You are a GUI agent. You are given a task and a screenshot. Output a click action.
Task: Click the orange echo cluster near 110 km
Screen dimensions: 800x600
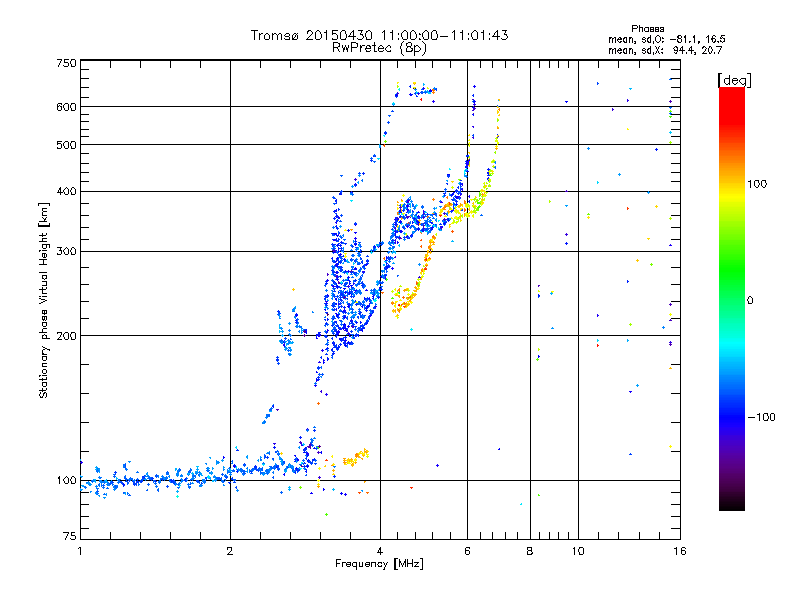pos(356,457)
